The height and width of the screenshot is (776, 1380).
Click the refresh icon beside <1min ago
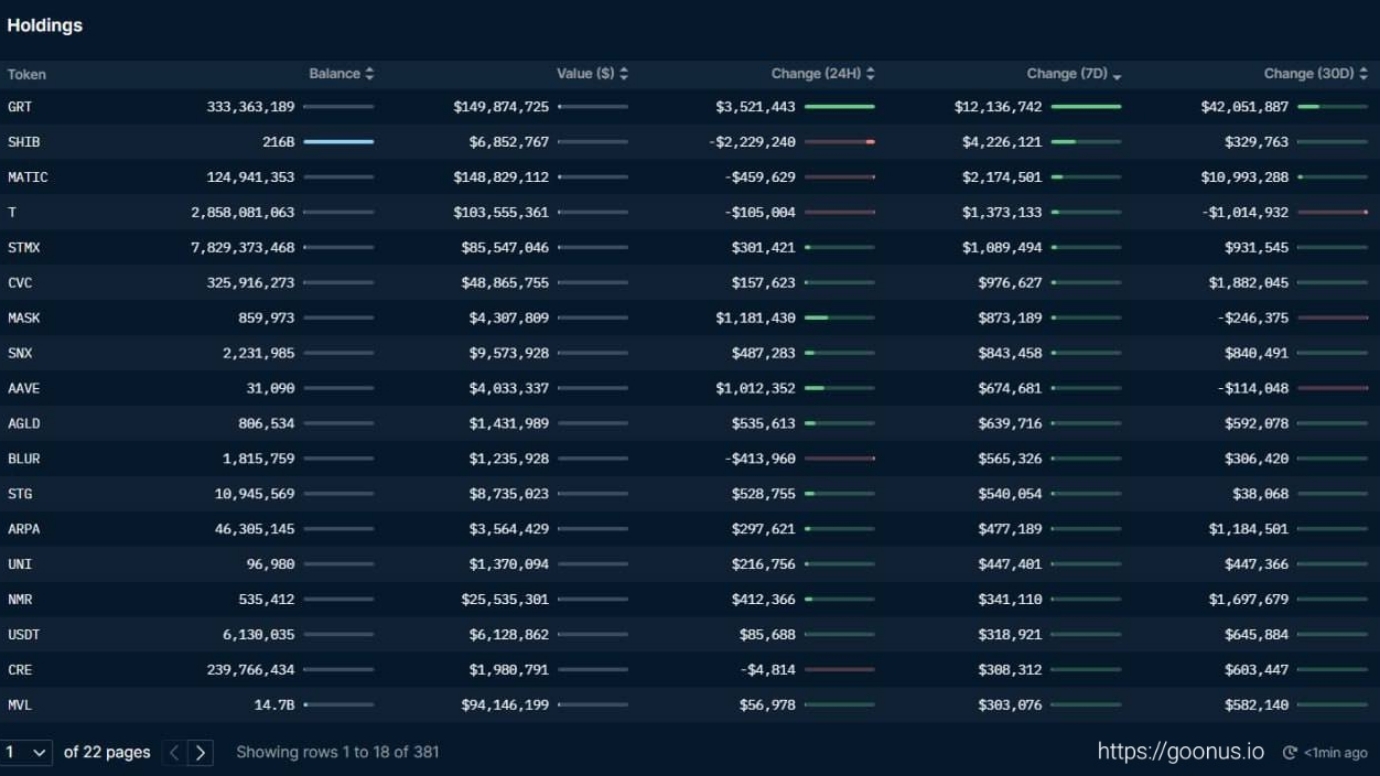click(1290, 753)
